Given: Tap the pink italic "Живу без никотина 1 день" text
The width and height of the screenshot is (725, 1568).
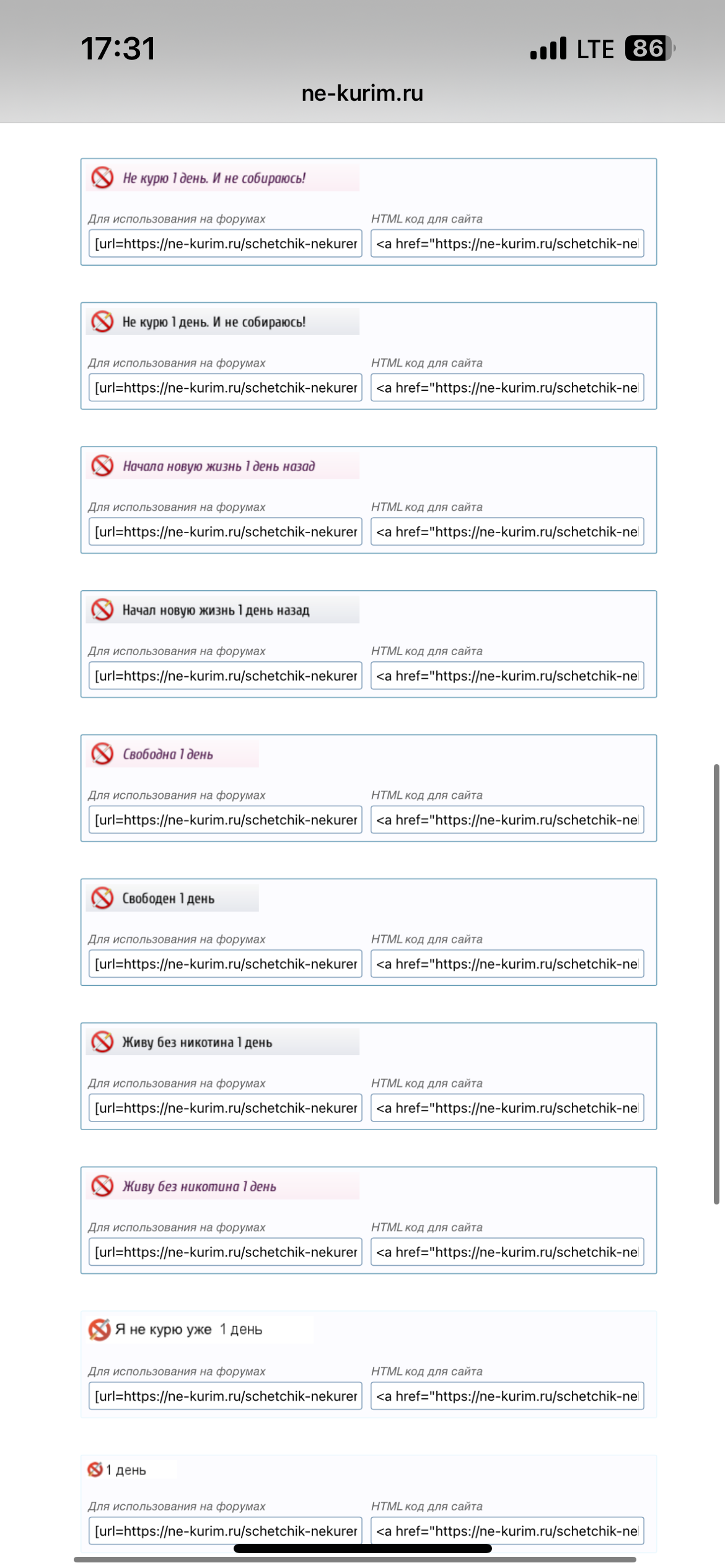Looking at the screenshot, I should click(x=199, y=1187).
